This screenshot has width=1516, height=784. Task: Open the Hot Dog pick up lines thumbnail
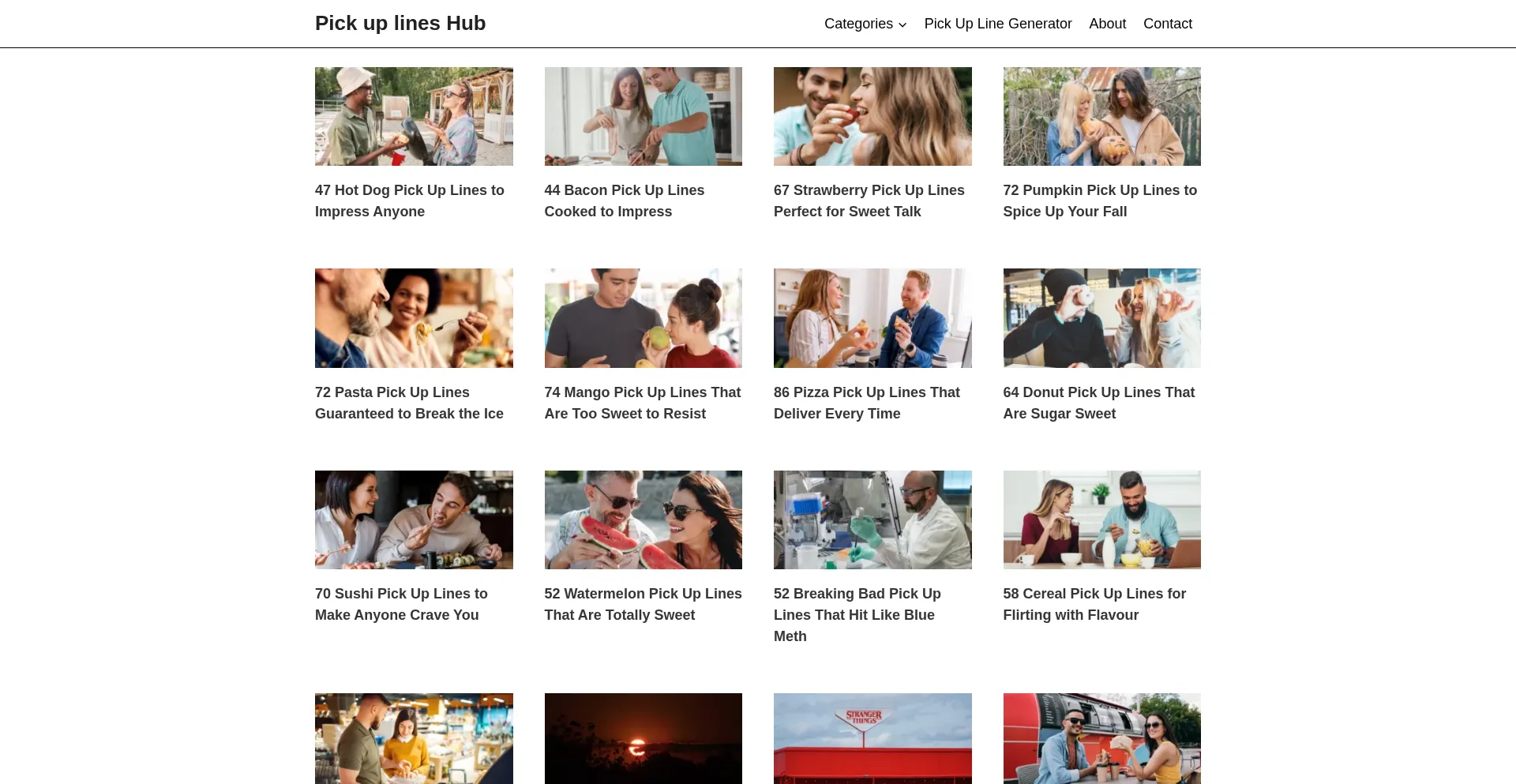point(414,116)
